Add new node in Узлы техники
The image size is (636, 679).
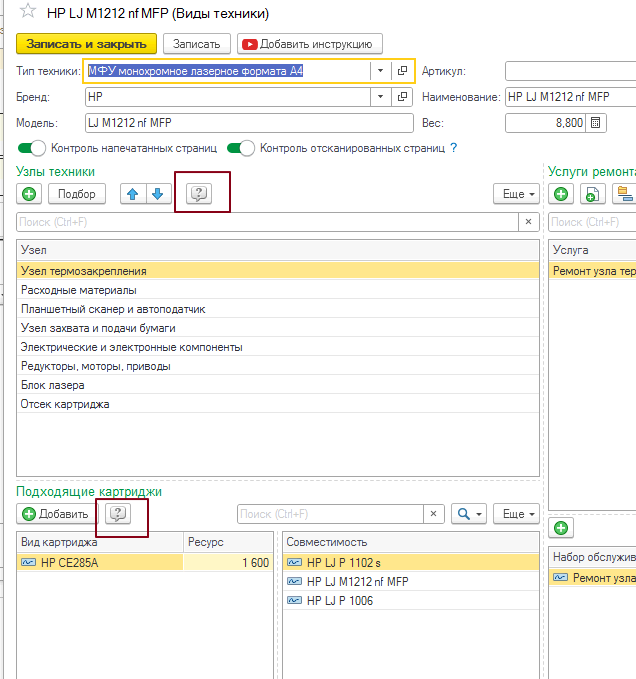[29, 194]
